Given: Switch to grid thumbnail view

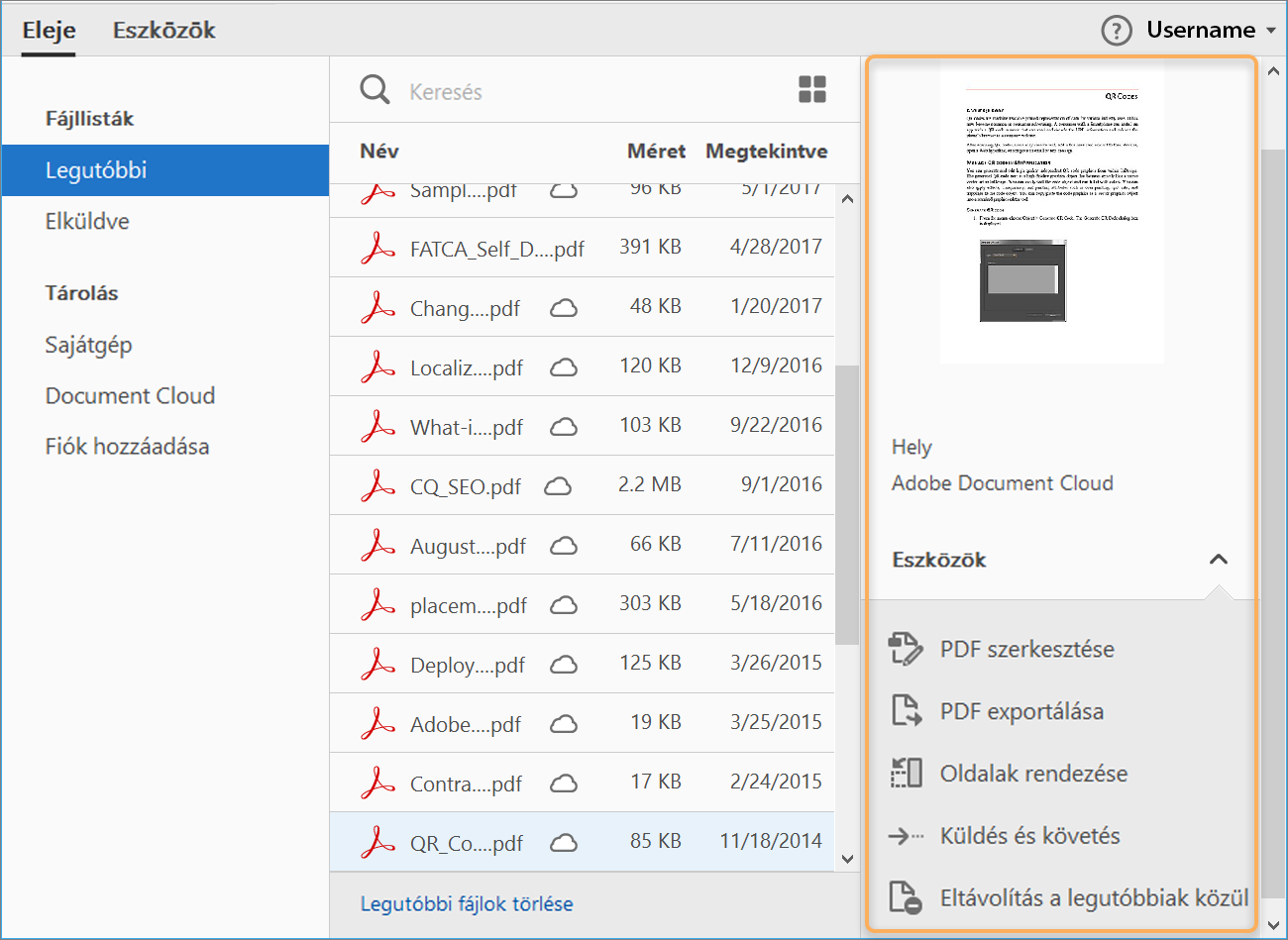Looking at the screenshot, I should click(x=812, y=90).
